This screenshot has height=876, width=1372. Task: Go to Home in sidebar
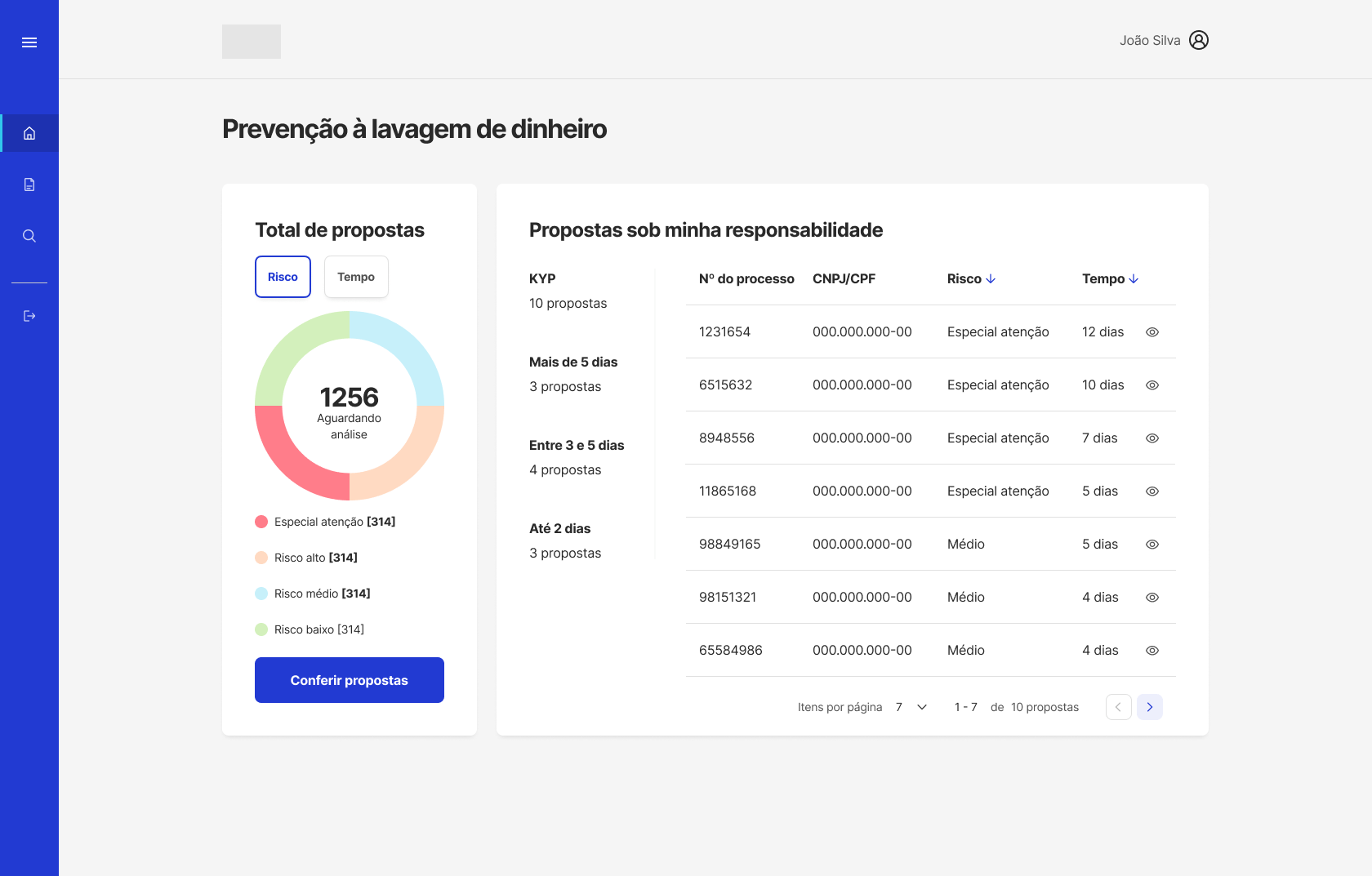pos(29,133)
